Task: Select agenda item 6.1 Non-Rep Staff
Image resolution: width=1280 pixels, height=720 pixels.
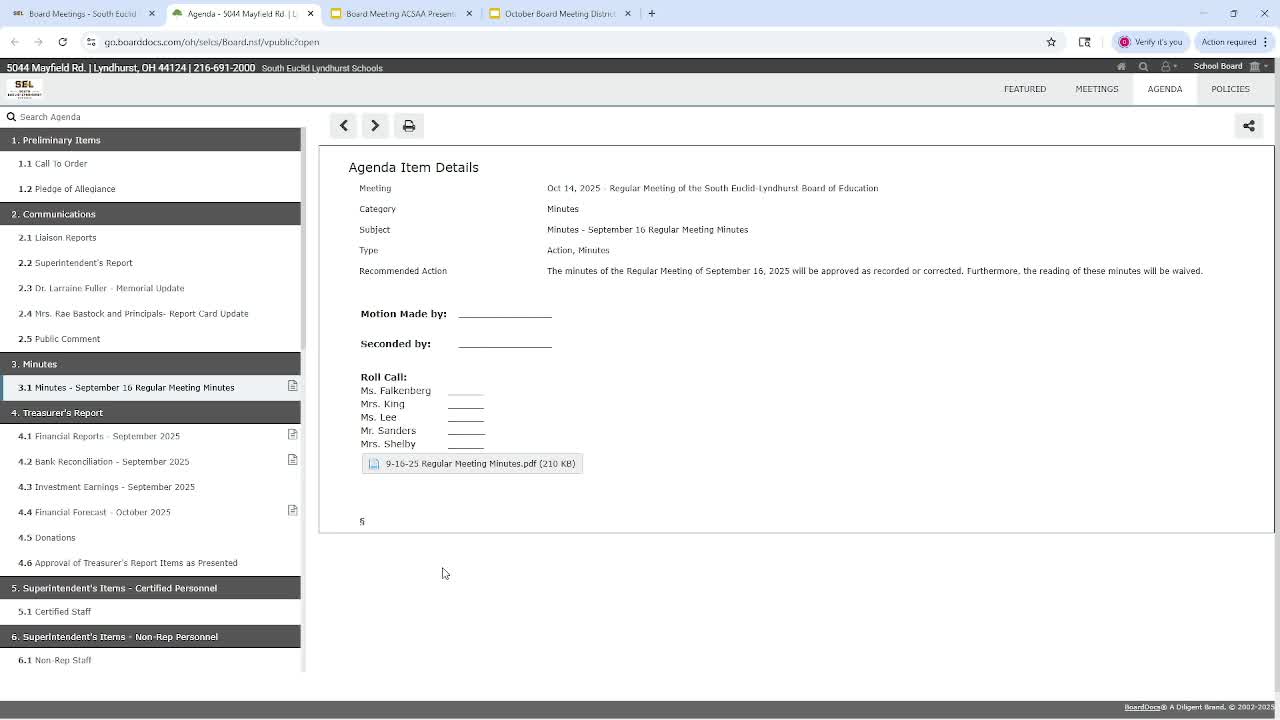Action: coord(150,661)
